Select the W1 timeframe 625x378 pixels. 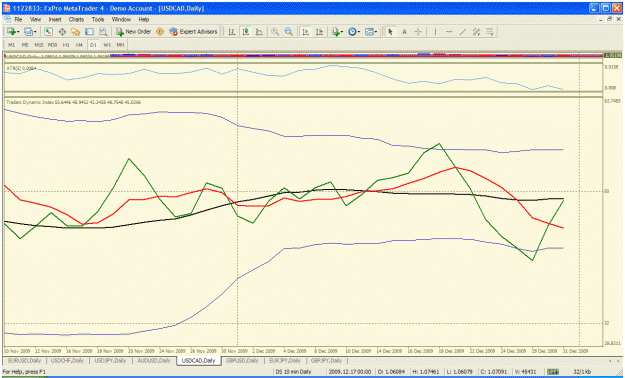(107, 45)
